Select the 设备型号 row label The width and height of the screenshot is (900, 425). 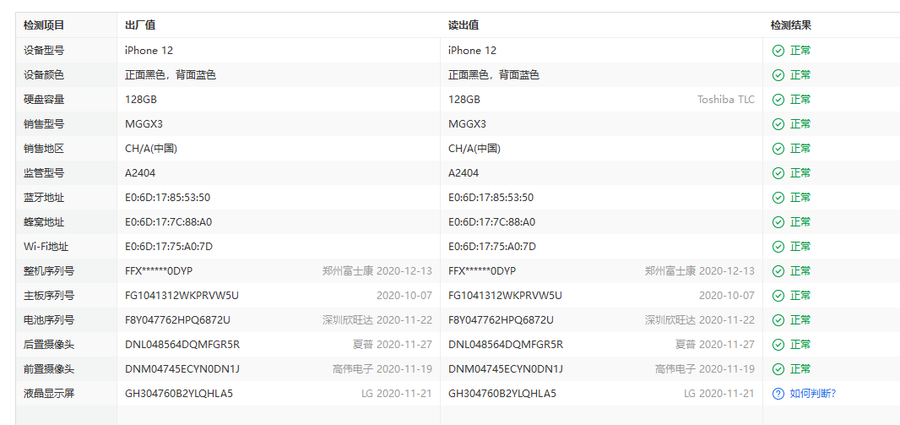tap(44, 51)
